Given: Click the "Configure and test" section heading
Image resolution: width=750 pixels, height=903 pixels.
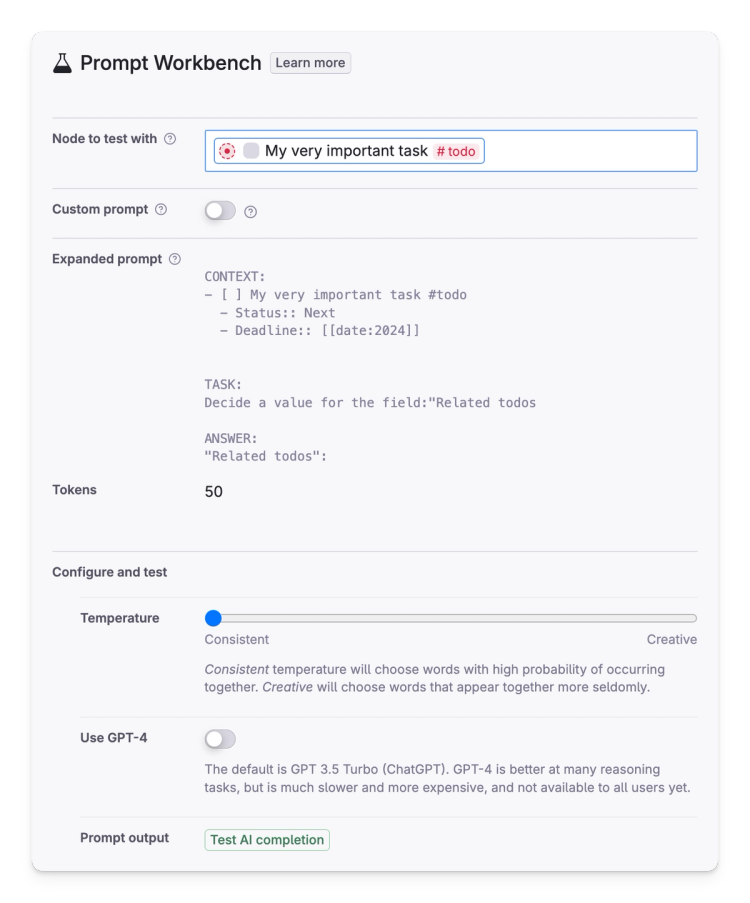Looking at the screenshot, I should [109, 572].
